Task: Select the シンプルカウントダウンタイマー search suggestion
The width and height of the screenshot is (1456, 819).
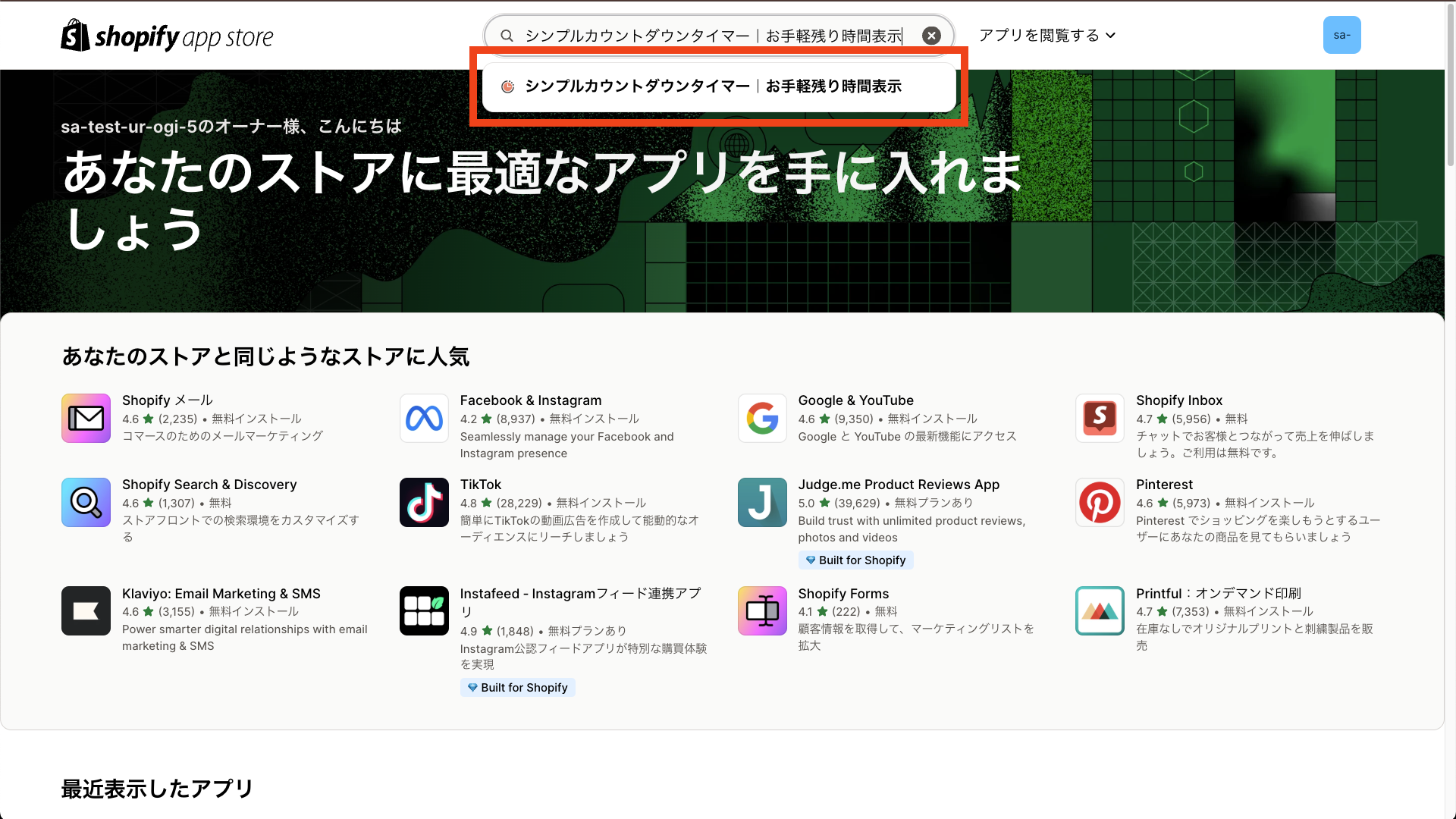Action: [714, 86]
